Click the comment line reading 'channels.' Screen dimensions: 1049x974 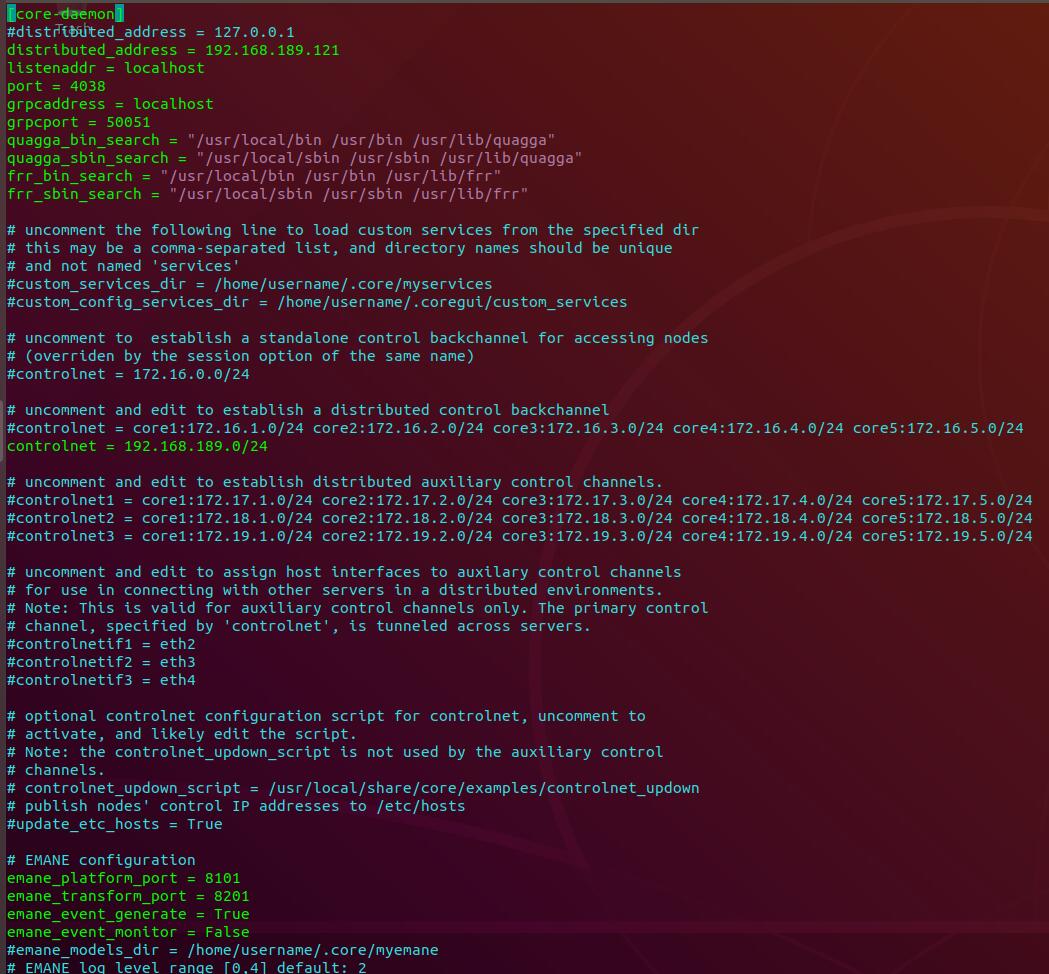56,771
